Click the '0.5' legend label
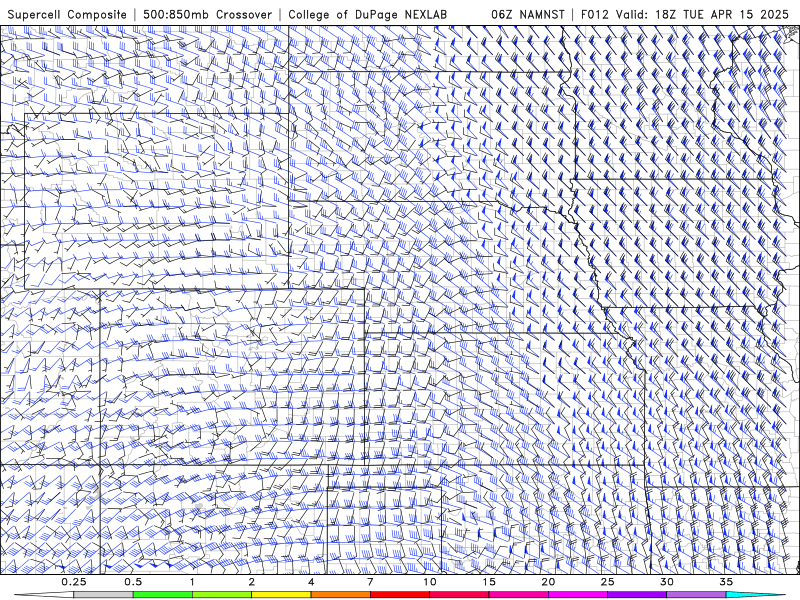Screen dimensions: 800x600 pos(133,582)
